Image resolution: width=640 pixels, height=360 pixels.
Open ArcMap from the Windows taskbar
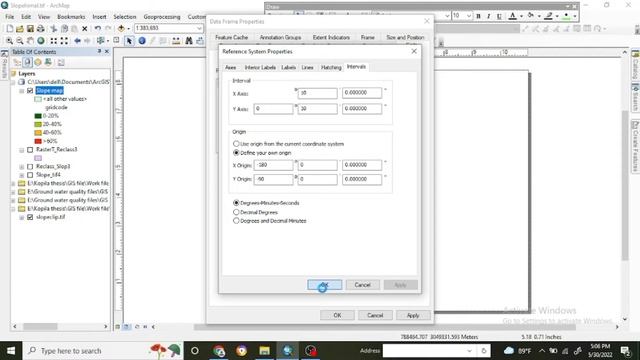pos(287,351)
